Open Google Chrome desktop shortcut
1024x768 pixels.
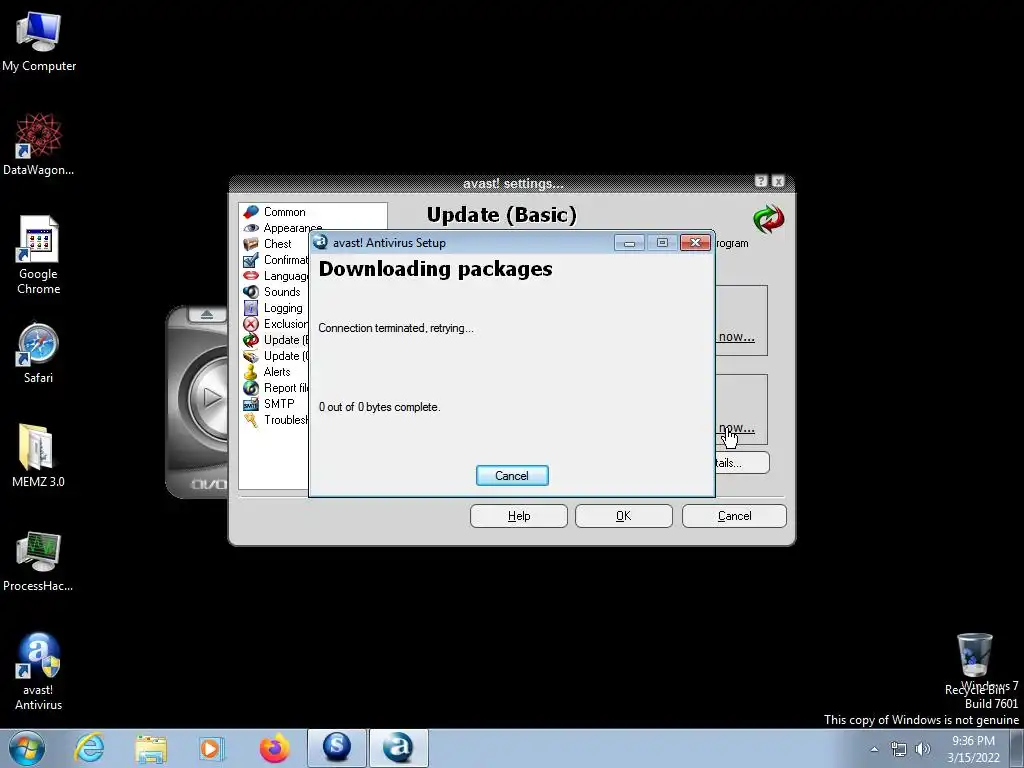tap(39, 256)
